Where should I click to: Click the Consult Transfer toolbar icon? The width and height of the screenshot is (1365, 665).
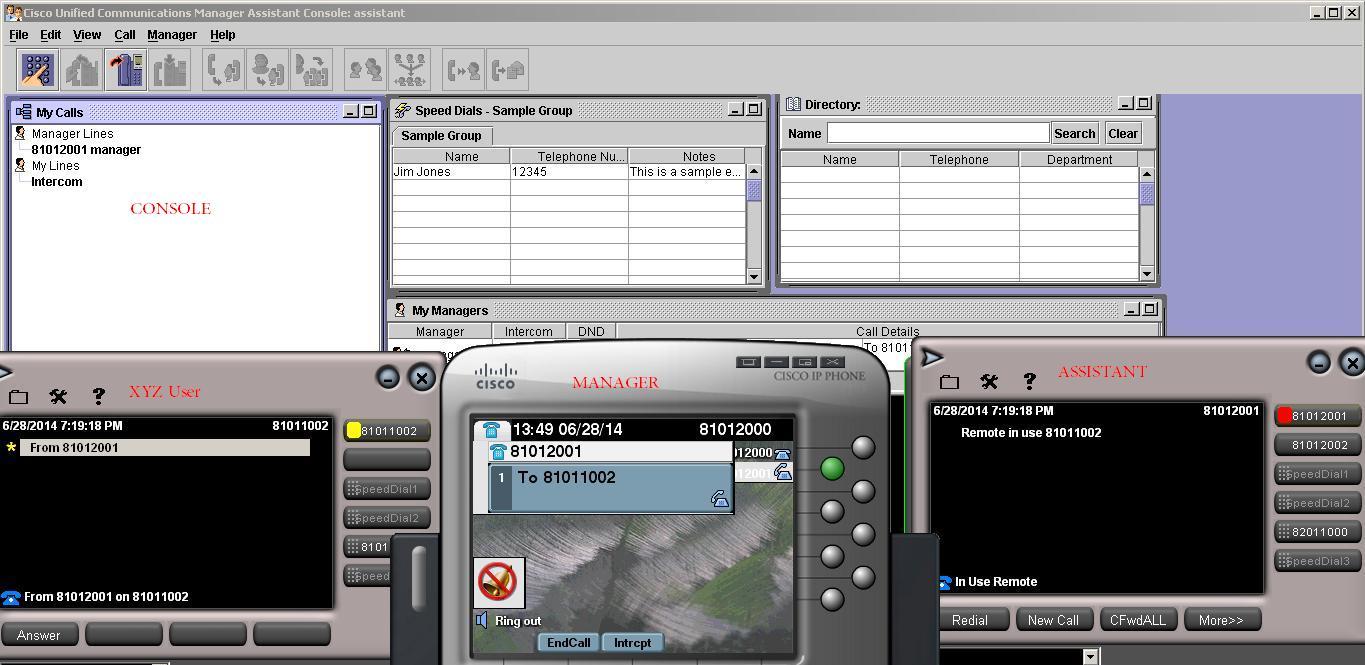(267, 70)
